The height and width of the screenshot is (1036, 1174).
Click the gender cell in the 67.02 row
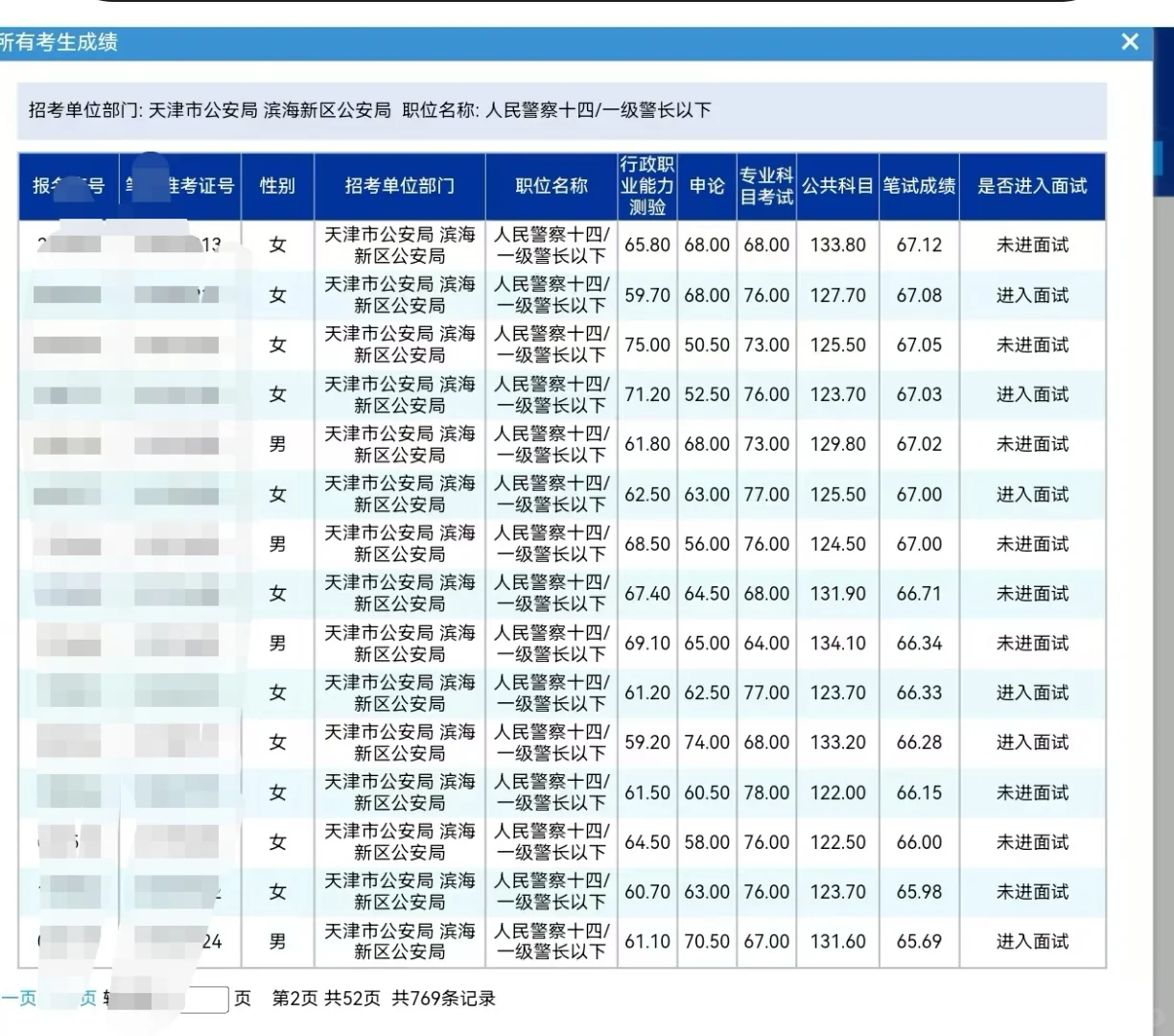tap(277, 445)
